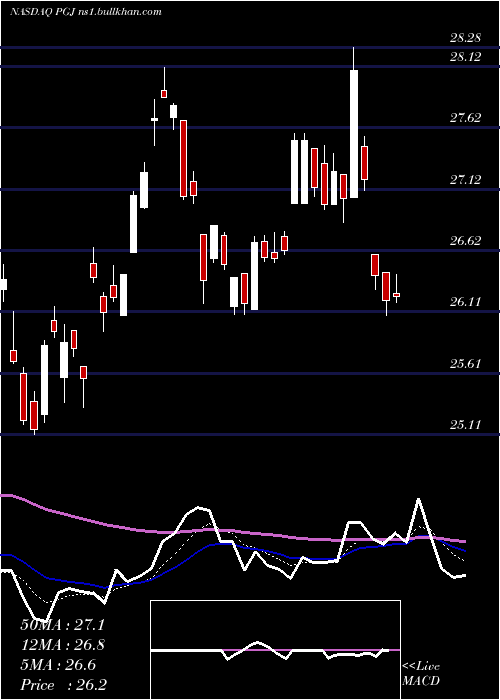Select the 28.12 price level label
Screen dimensions: 500x700
pos(465,57)
